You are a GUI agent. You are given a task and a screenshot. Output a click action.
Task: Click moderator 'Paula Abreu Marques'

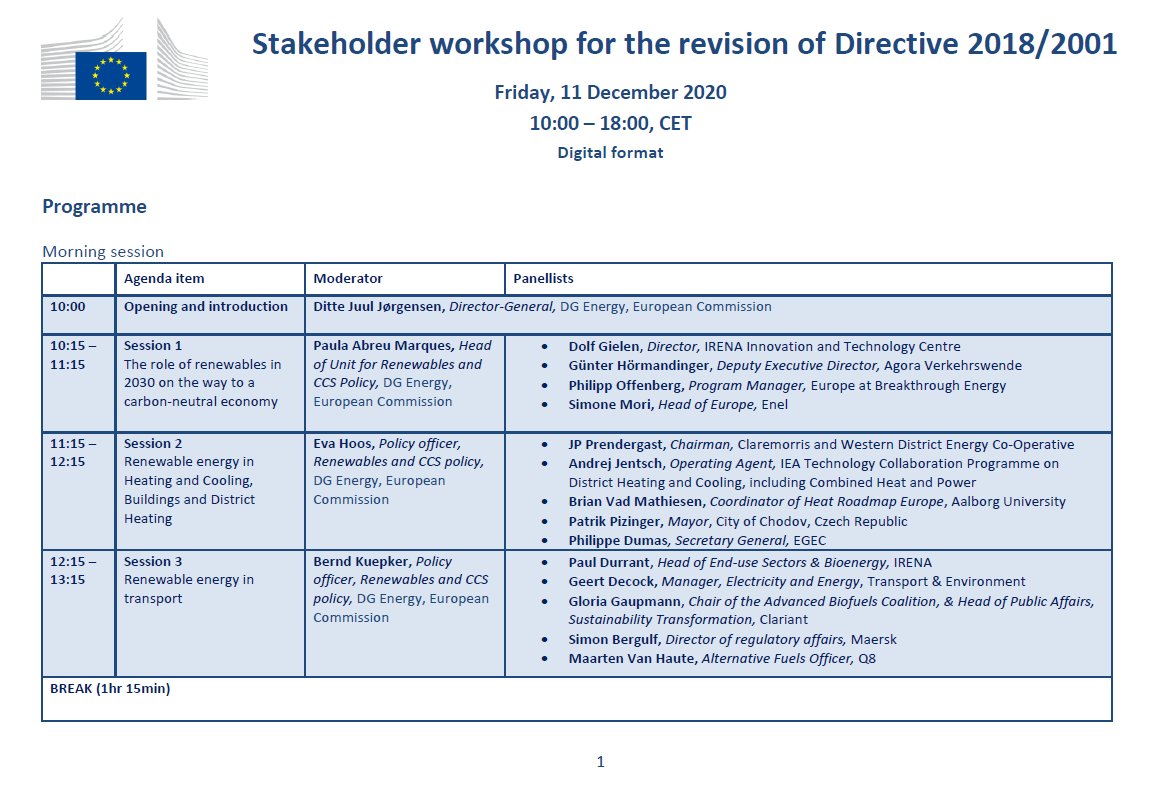tap(382, 346)
